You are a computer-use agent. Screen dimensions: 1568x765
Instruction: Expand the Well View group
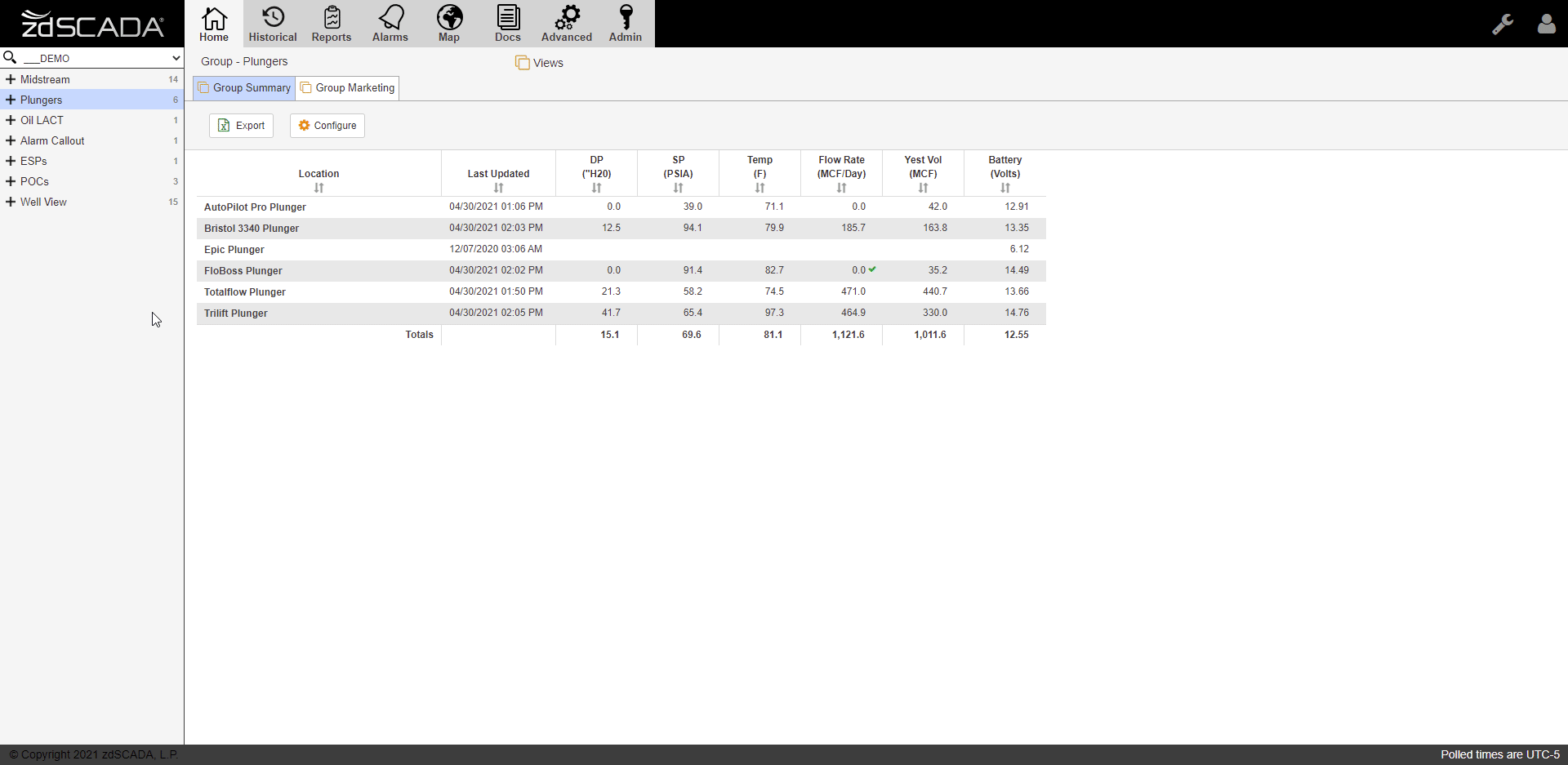tap(11, 202)
